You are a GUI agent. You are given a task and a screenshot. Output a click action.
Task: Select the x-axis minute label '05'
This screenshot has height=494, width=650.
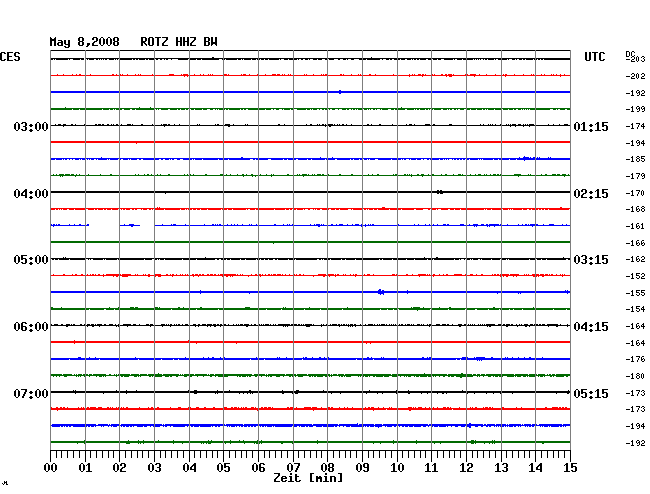pos(223,468)
